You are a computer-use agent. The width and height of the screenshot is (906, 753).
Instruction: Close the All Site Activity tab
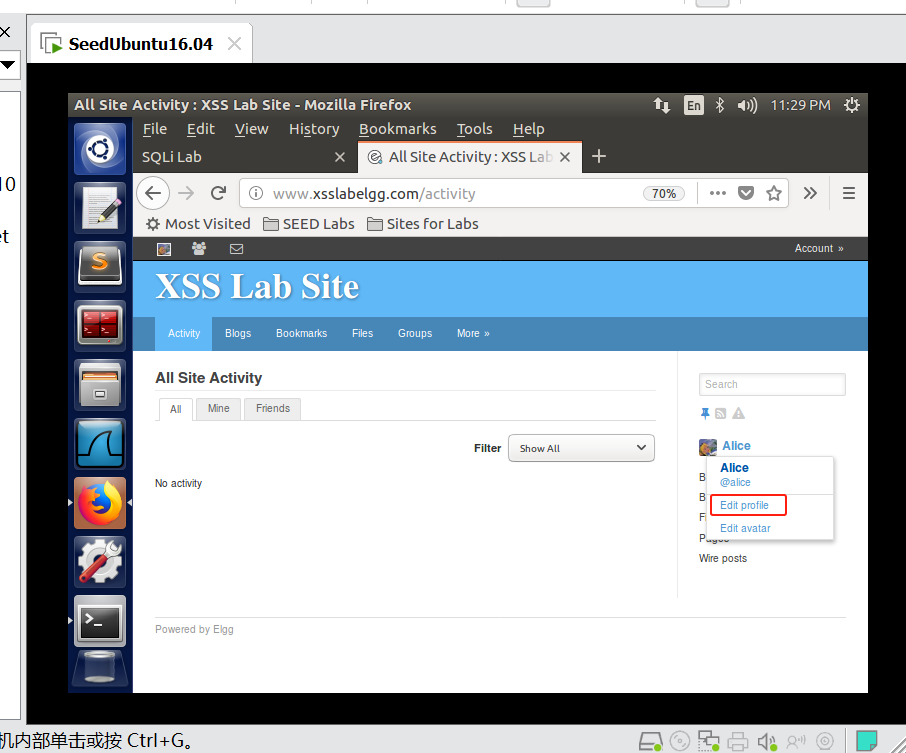coord(565,157)
